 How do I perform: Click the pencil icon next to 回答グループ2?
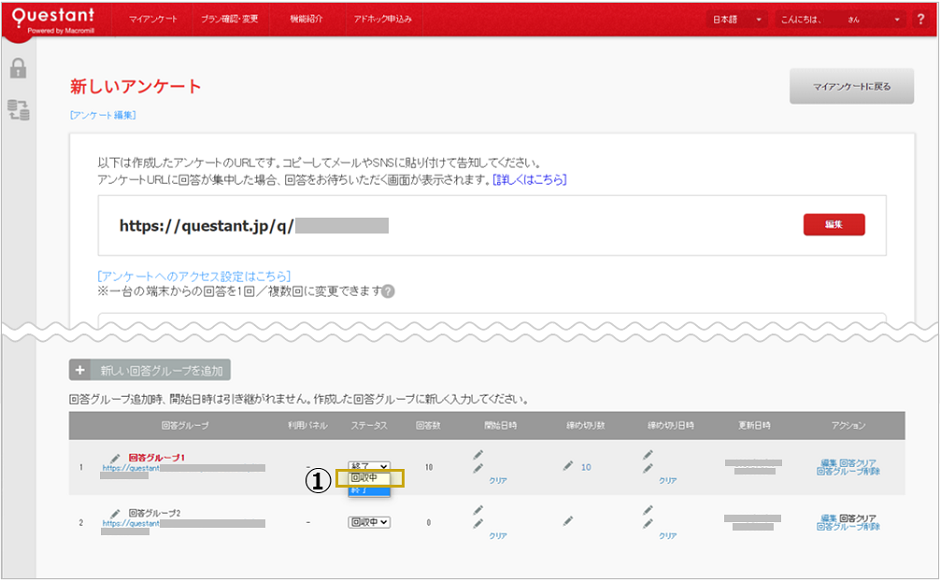click(115, 513)
